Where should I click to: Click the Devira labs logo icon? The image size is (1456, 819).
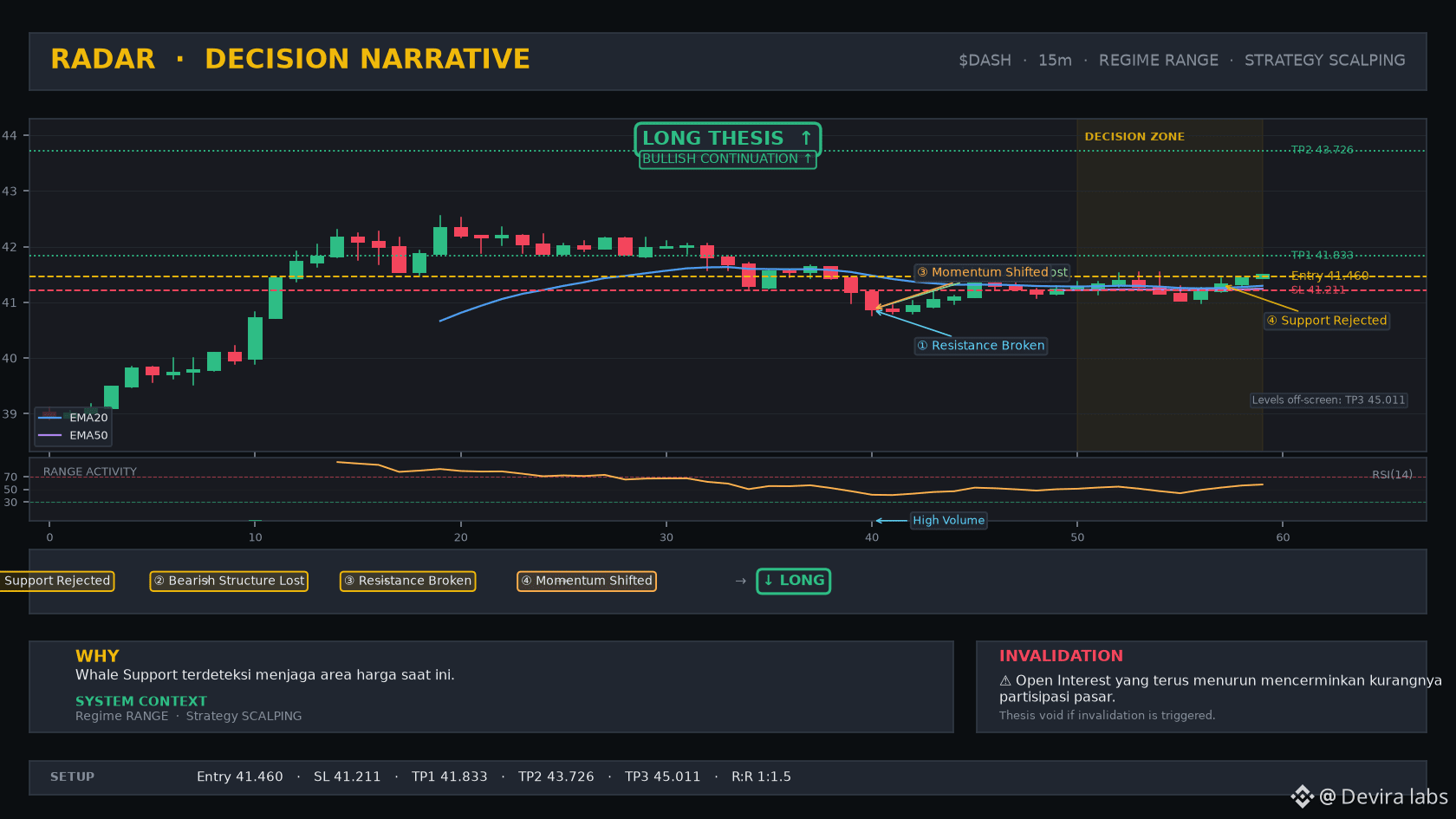pos(1302,796)
